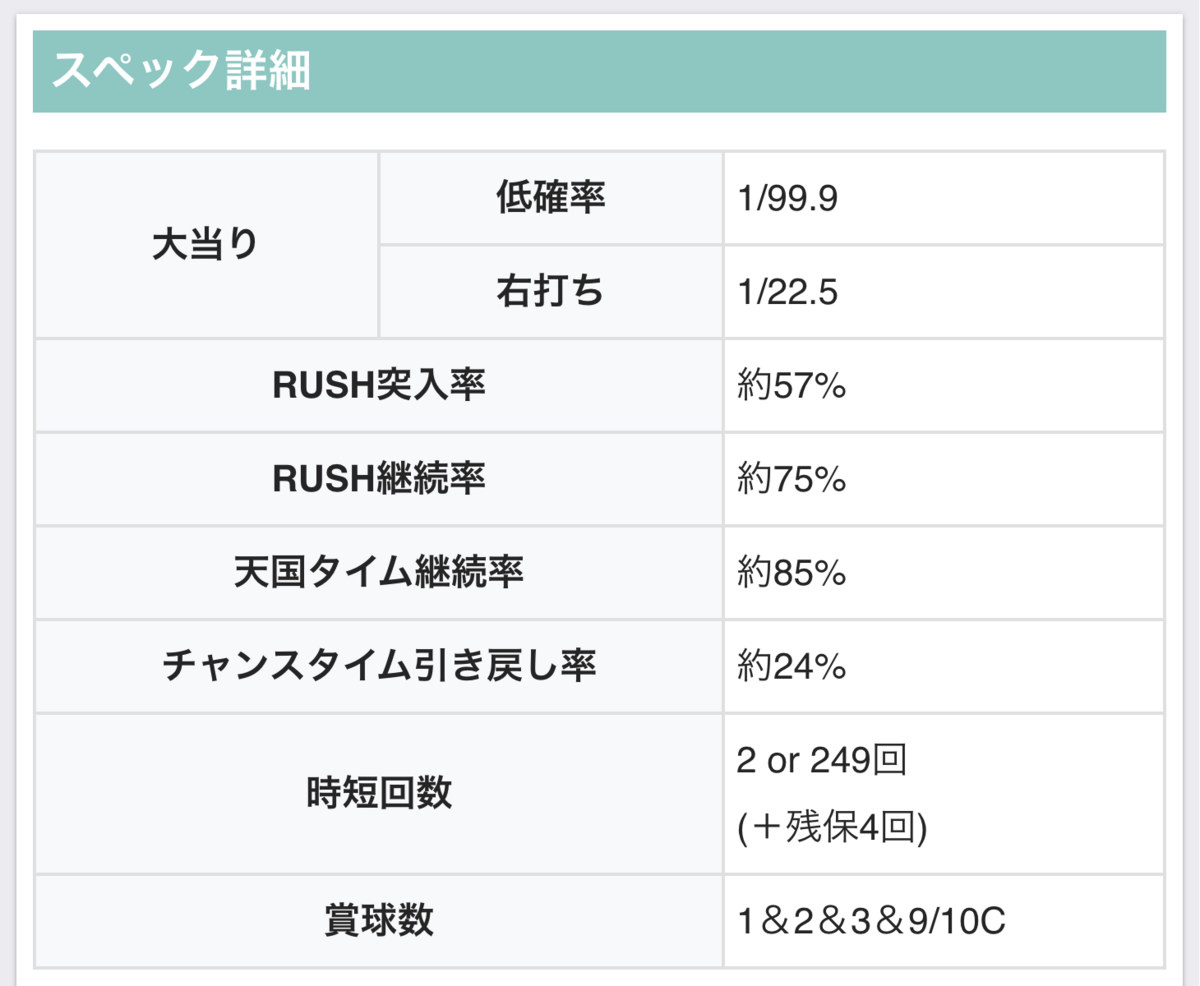Select the 大当り row header cell
Screen dimensions: 1200x986
click(207, 245)
